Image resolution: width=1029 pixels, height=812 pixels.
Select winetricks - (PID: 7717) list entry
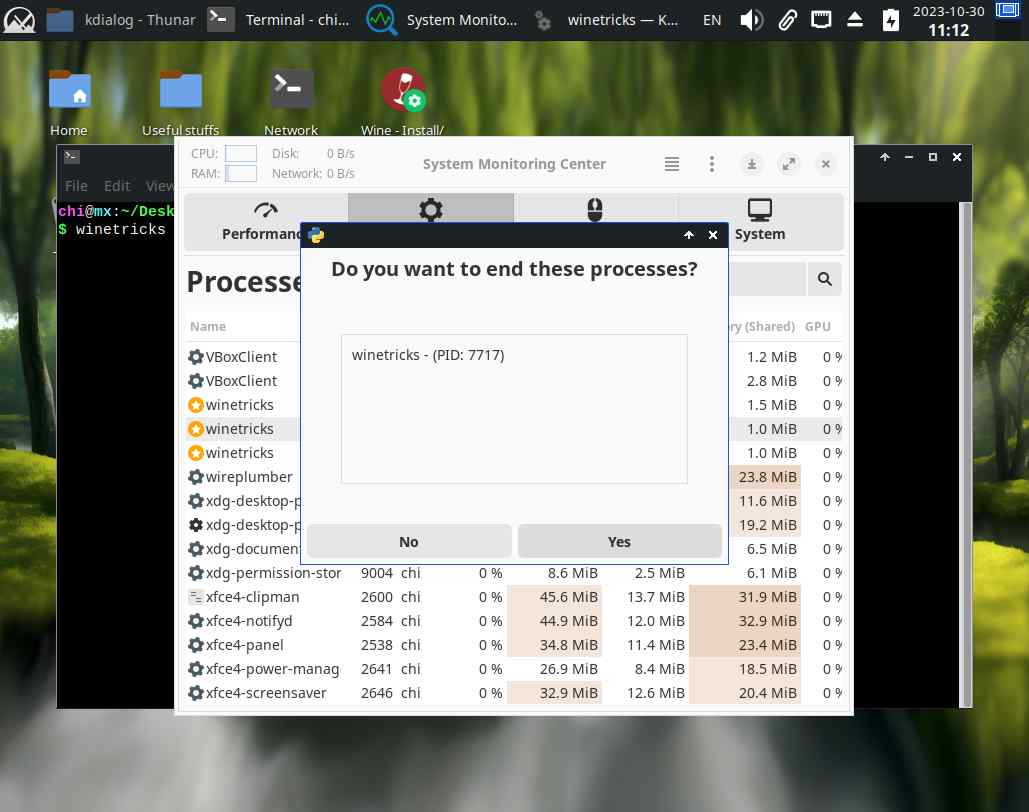tap(428, 355)
